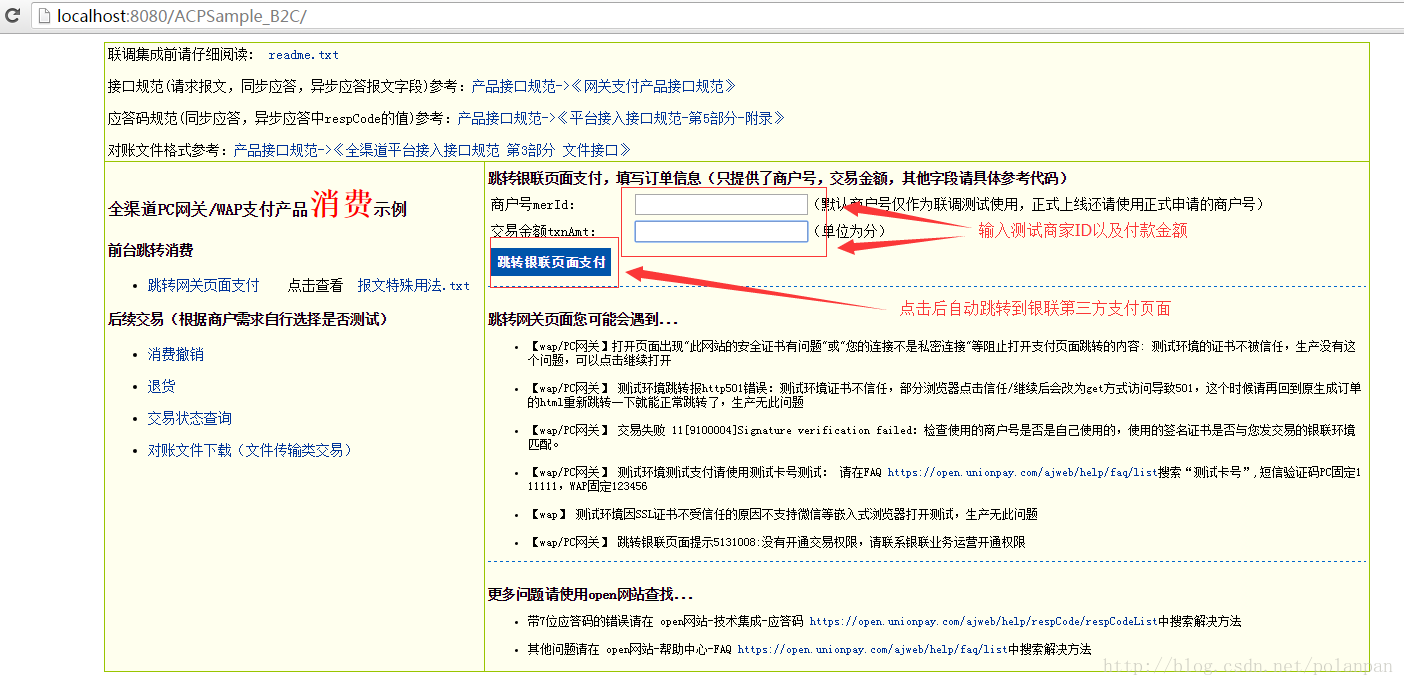Click the （单位为分） note
The height and width of the screenshot is (686, 1404).
click(x=849, y=231)
